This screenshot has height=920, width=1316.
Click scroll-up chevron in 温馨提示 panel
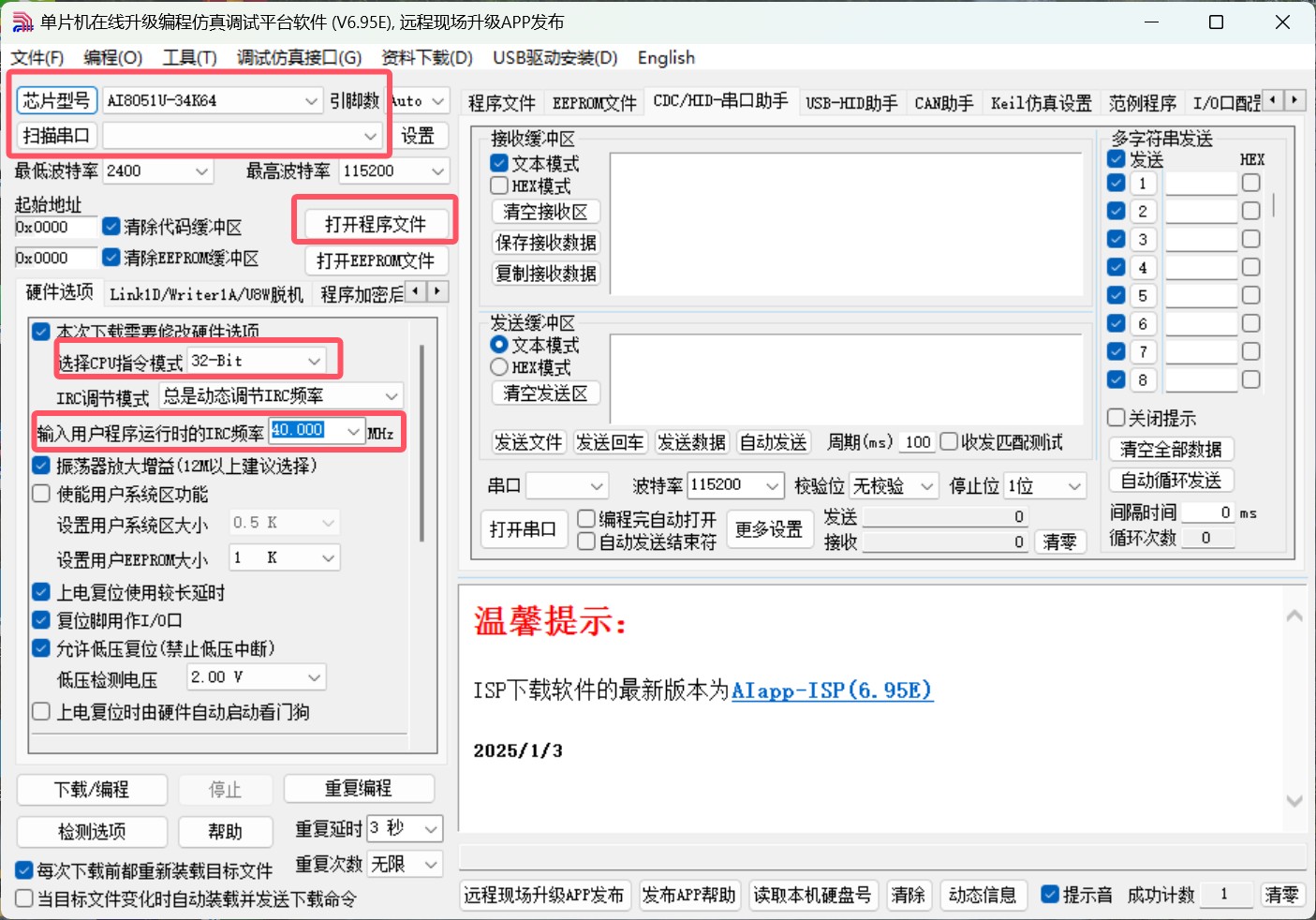(1294, 616)
